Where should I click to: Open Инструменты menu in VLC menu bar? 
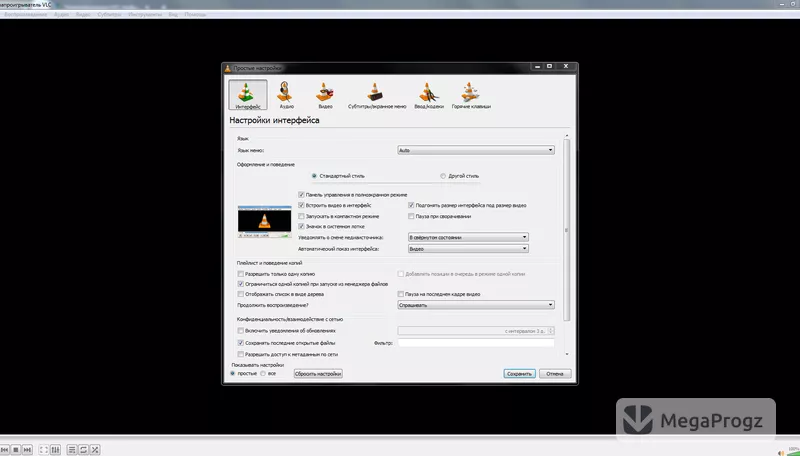click(145, 14)
